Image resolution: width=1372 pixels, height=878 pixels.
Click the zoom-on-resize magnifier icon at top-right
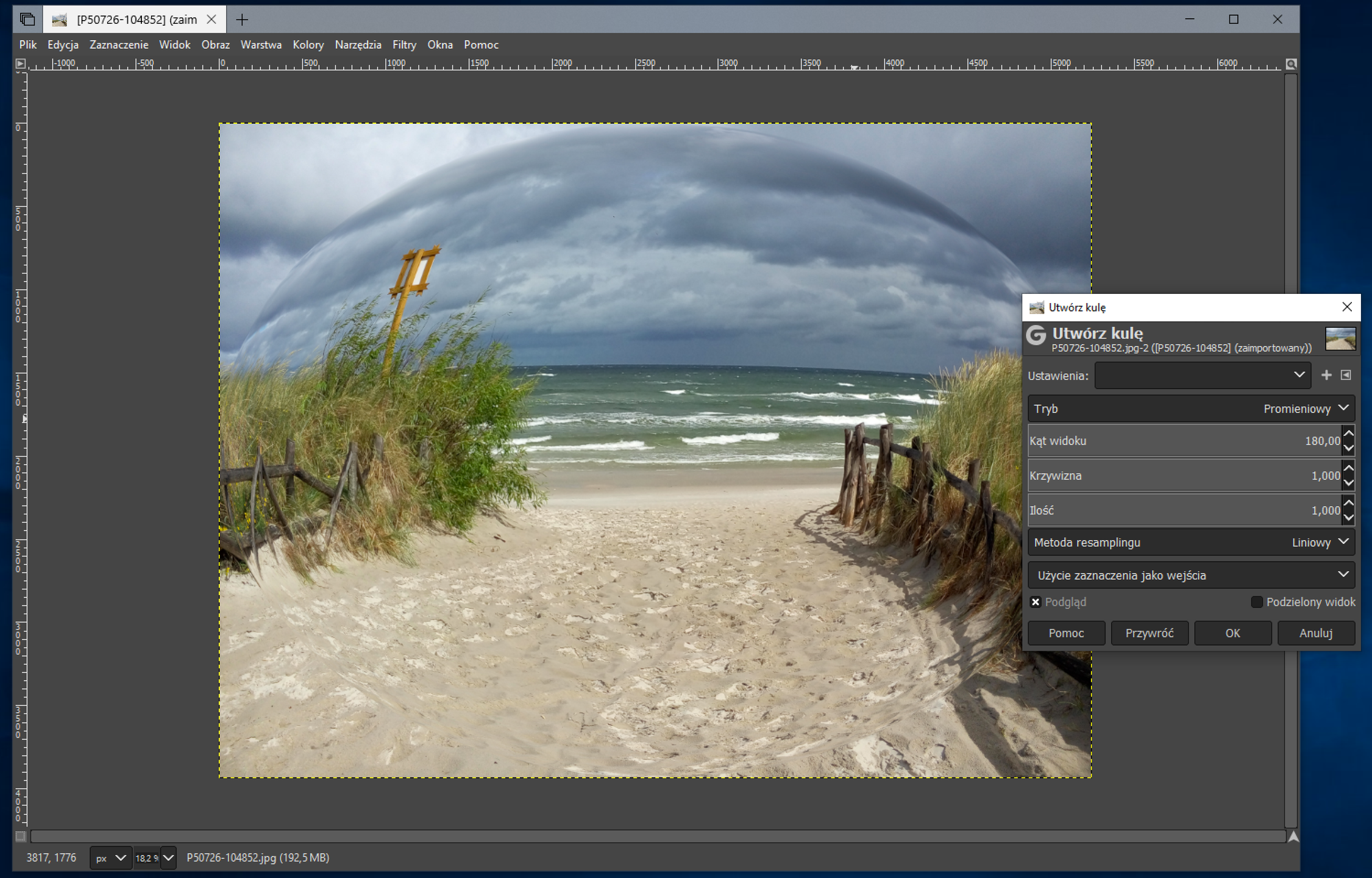coord(1291,64)
